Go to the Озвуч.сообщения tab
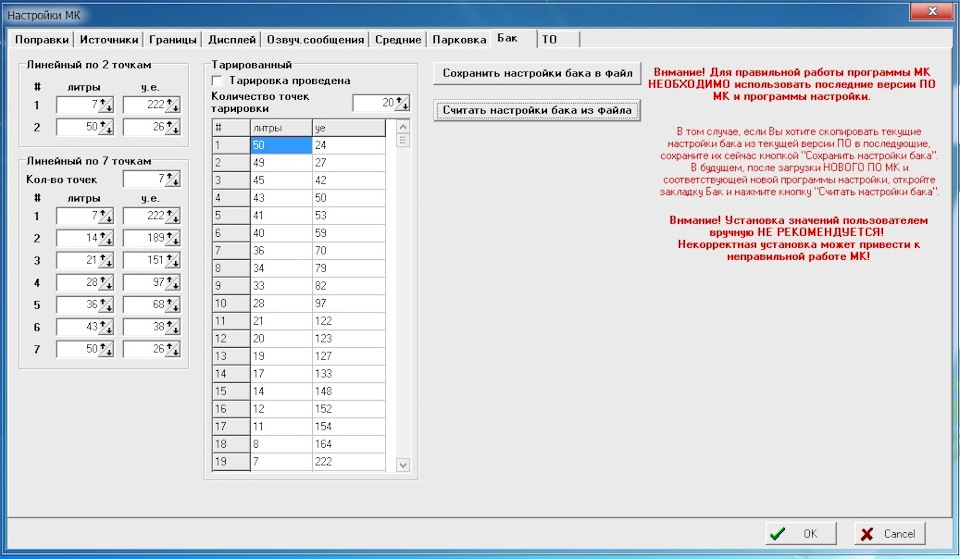The image size is (960, 559). [315, 40]
